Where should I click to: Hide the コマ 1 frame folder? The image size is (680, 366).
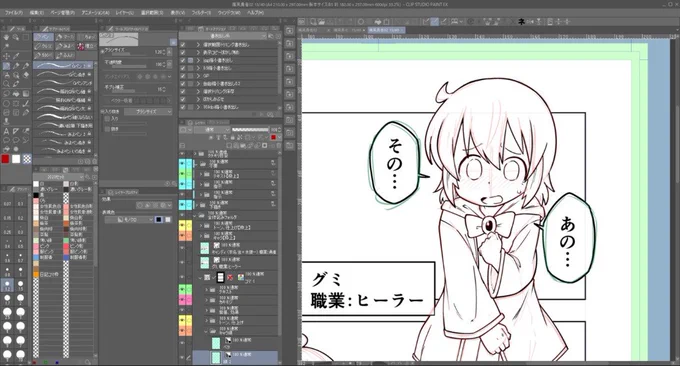tap(182, 278)
